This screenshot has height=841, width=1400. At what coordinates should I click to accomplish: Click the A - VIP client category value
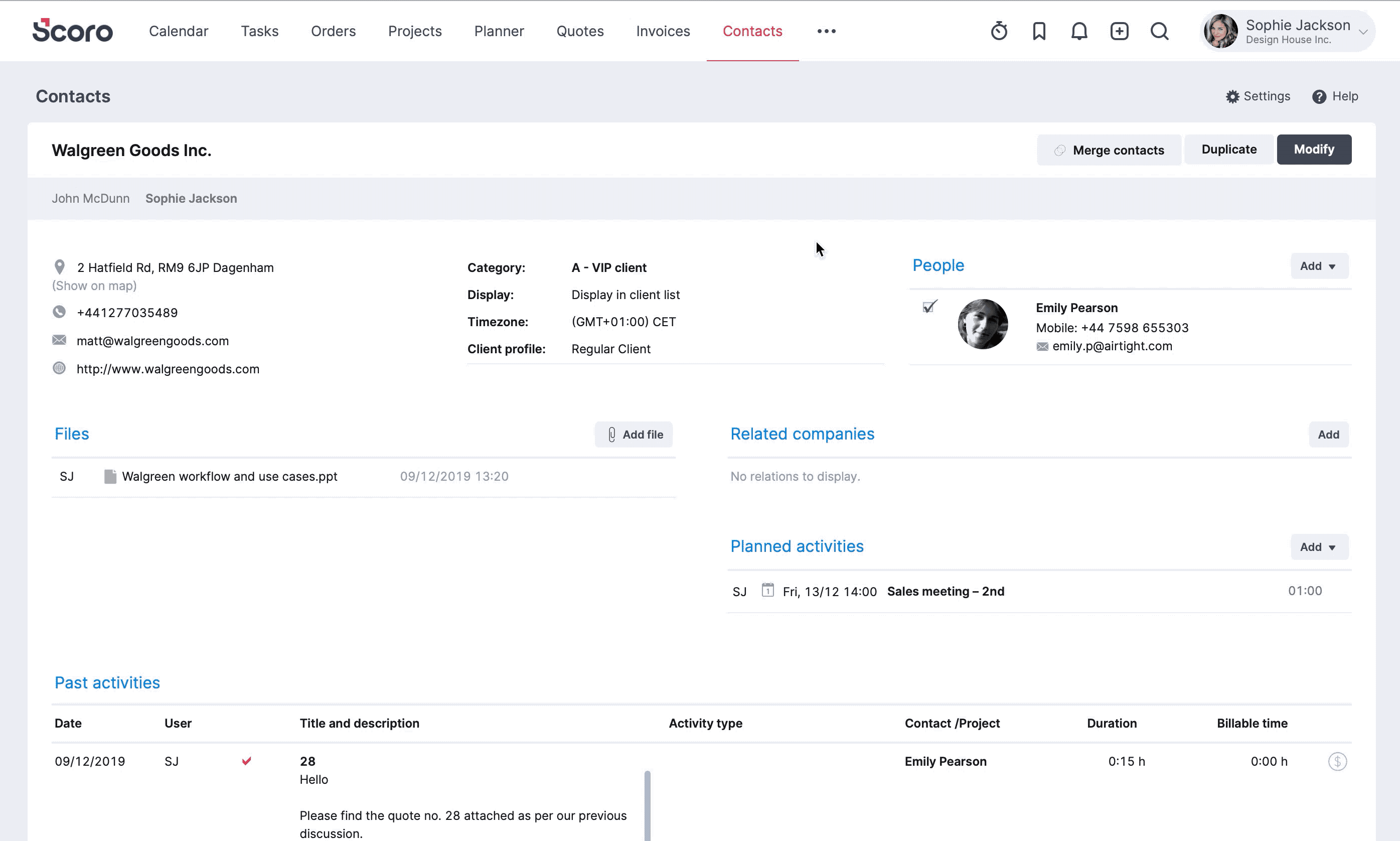609,267
